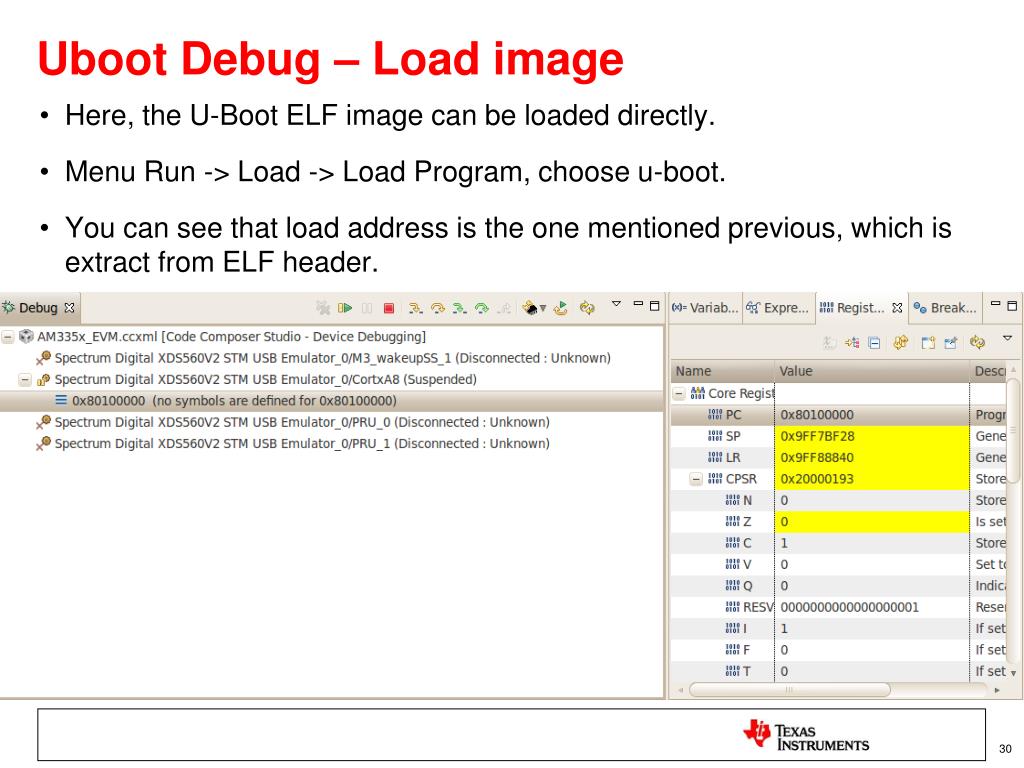Click the yellow Step Over icon
Viewport: 1024px width, 768px height.
point(438,308)
